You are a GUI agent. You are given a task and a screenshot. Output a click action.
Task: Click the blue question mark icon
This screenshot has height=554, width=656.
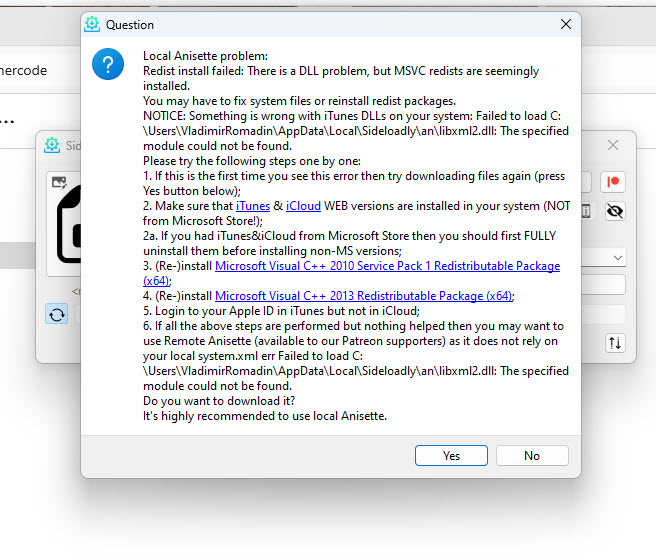pos(108,64)
